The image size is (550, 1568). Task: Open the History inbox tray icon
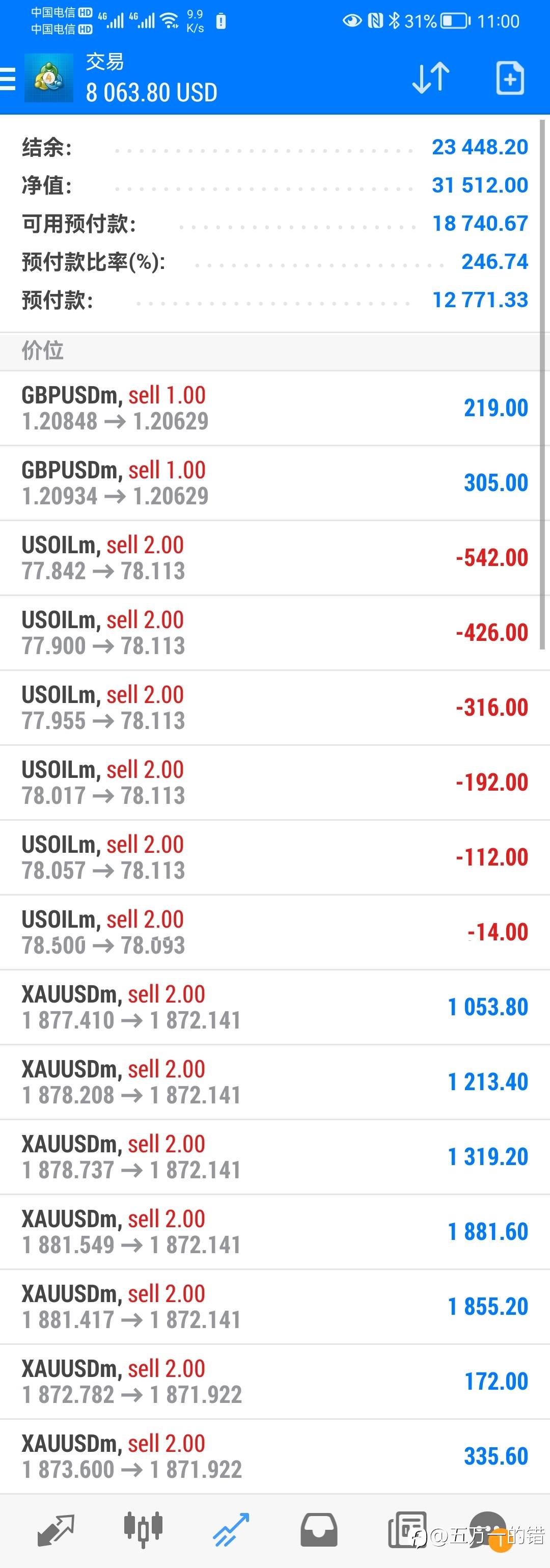coord(319,1530)
